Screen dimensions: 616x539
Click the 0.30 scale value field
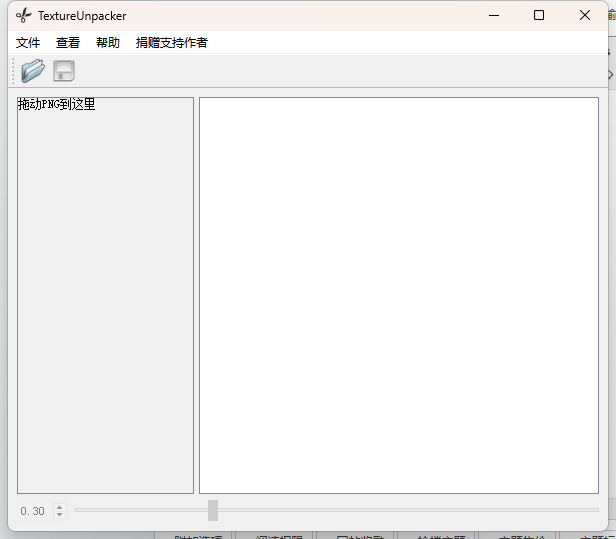[35, 511]
